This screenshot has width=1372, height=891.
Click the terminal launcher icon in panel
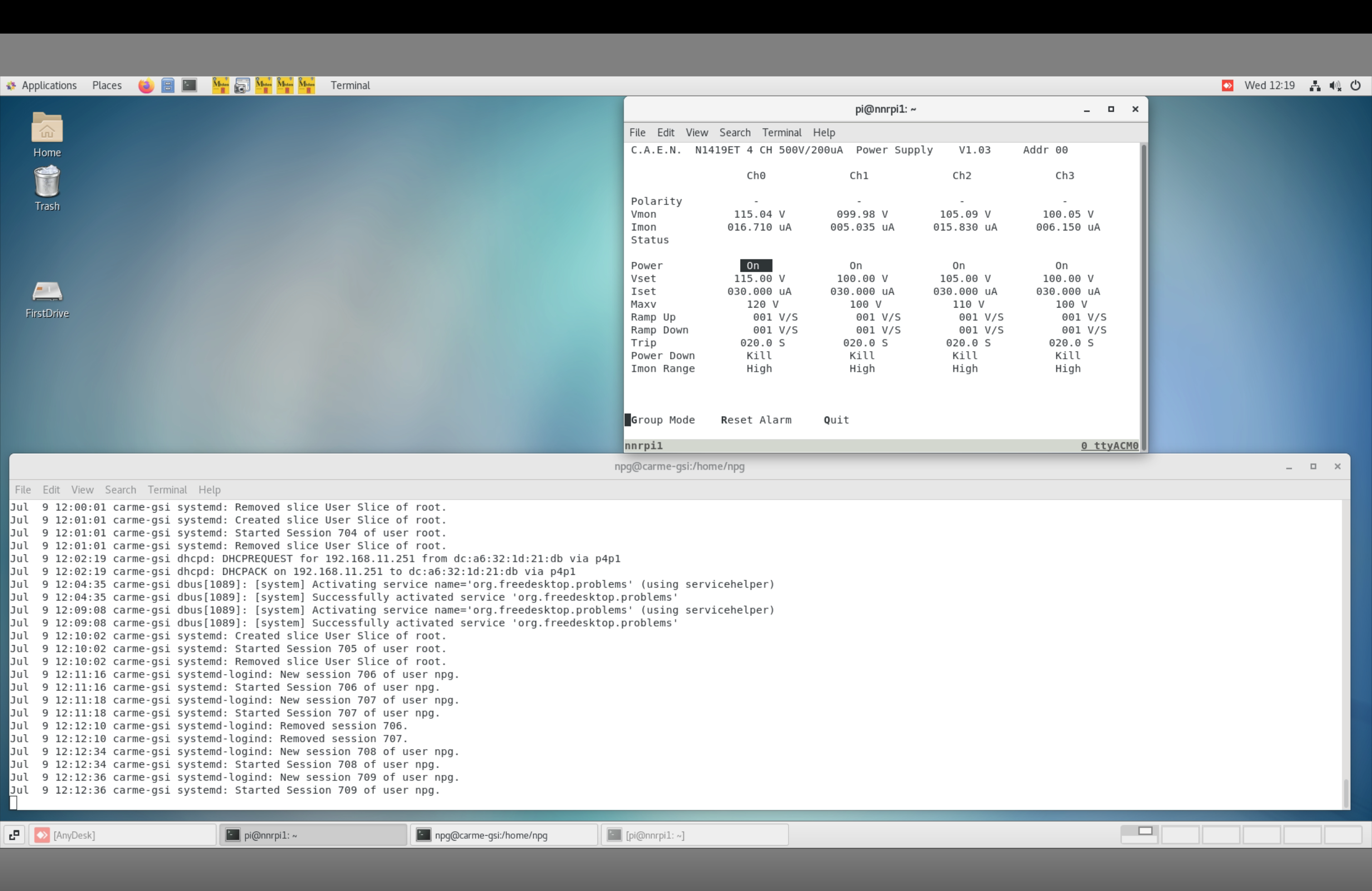click(x=189, y=86)
